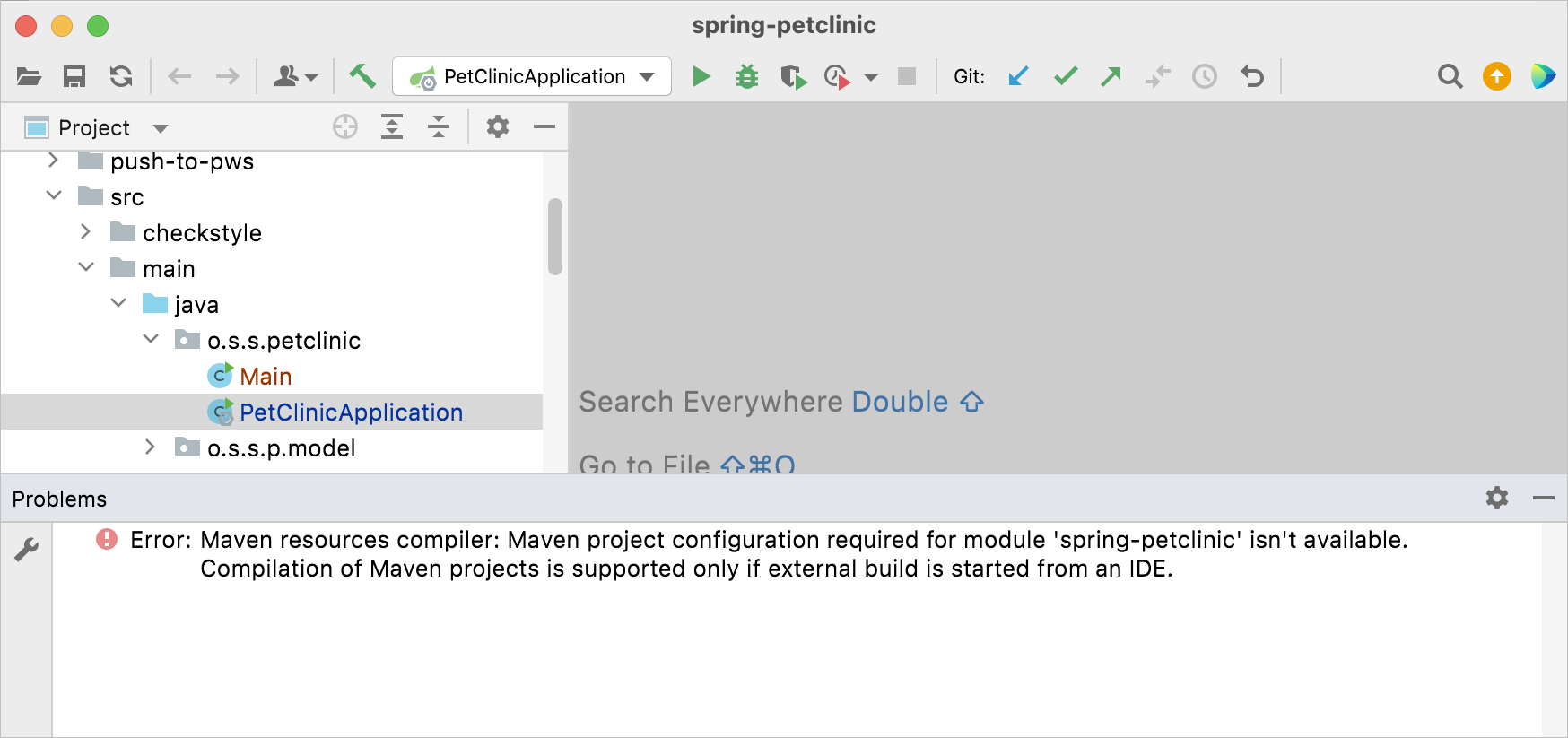This screenshot has width=1568, height=738.
Task: Update project with the blue Git arrow
Action: click(1018, 77)
